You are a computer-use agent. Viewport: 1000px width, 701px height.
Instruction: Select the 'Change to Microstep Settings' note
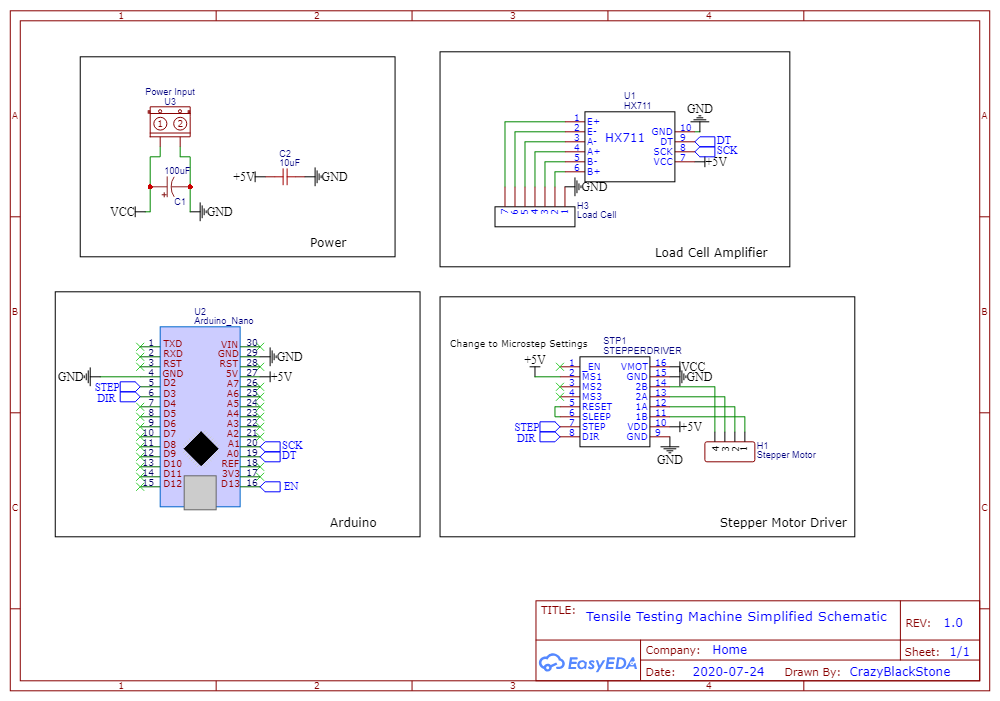click(518, 344)
